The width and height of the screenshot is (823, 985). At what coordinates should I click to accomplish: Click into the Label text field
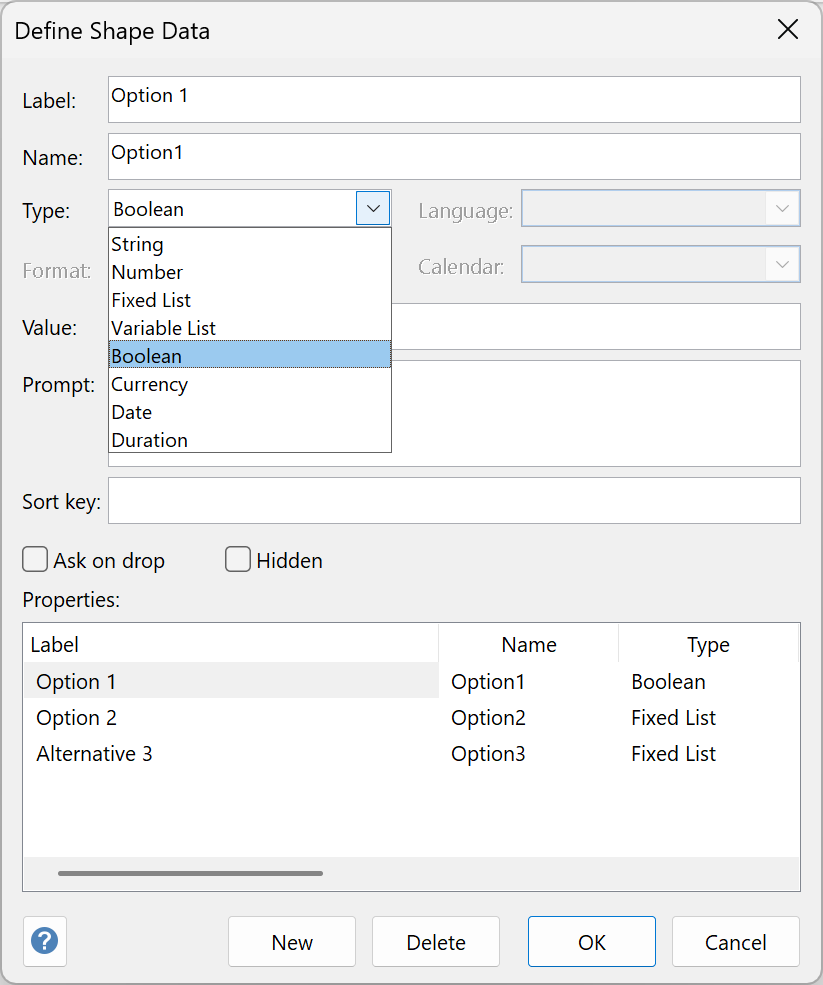(x=454, y=99)
